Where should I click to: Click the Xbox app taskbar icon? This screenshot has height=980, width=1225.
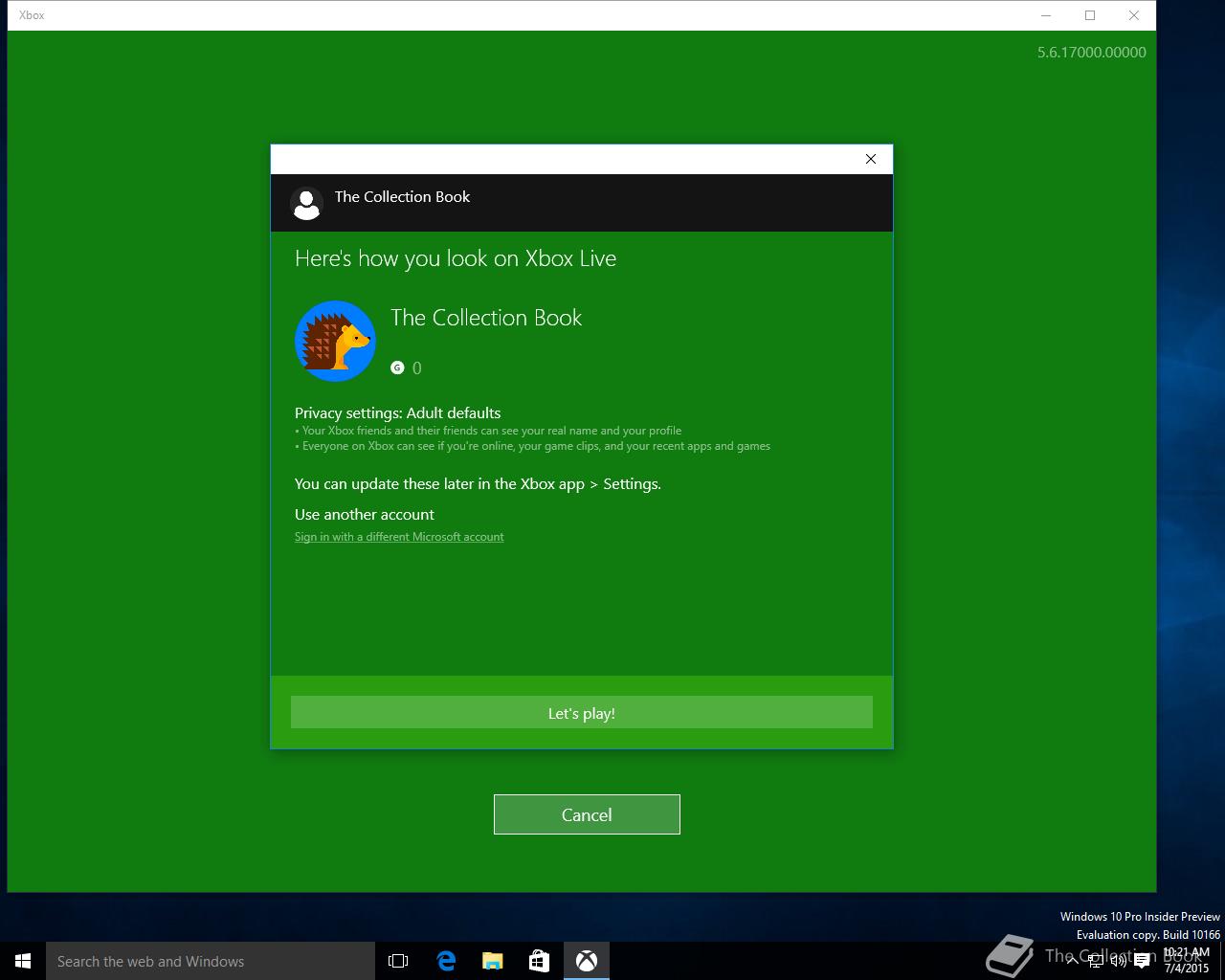587,961
